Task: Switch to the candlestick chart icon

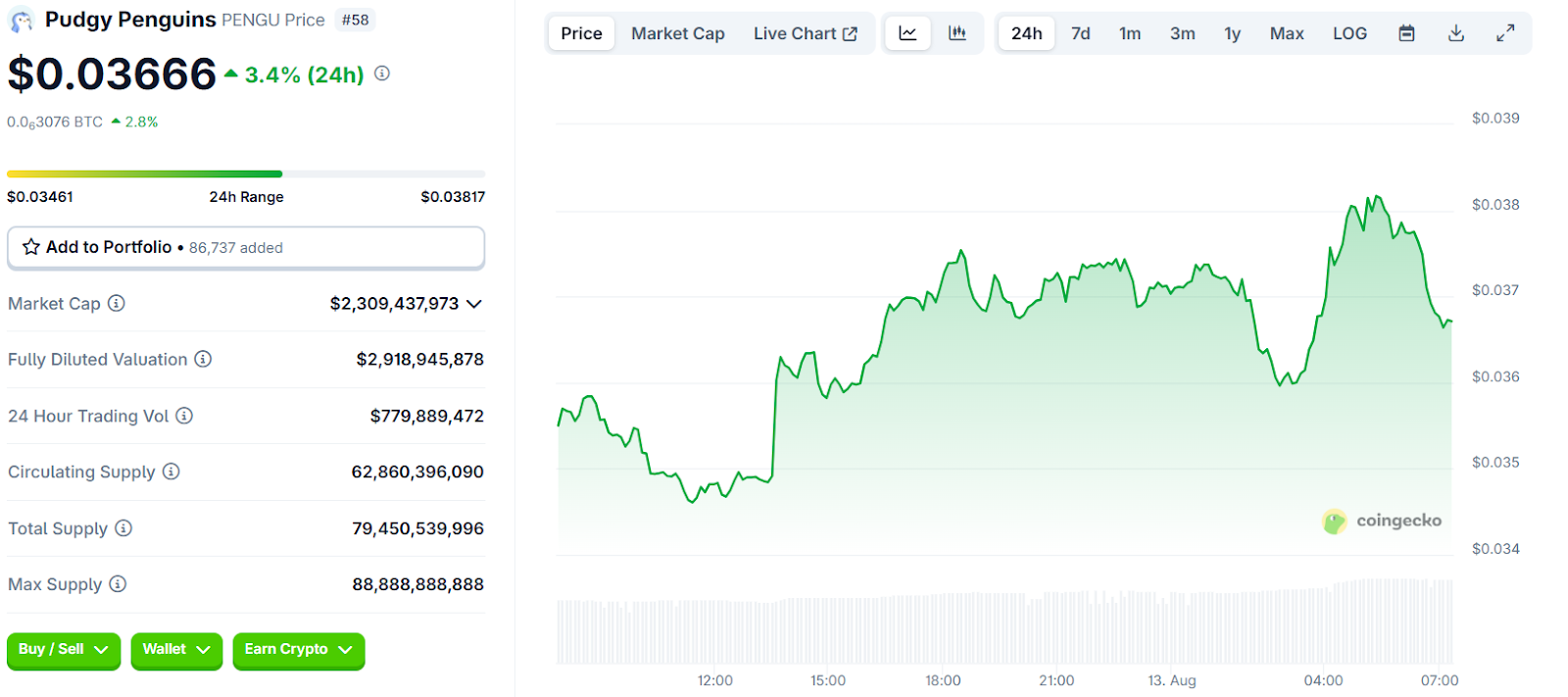Action: (957, 33)
